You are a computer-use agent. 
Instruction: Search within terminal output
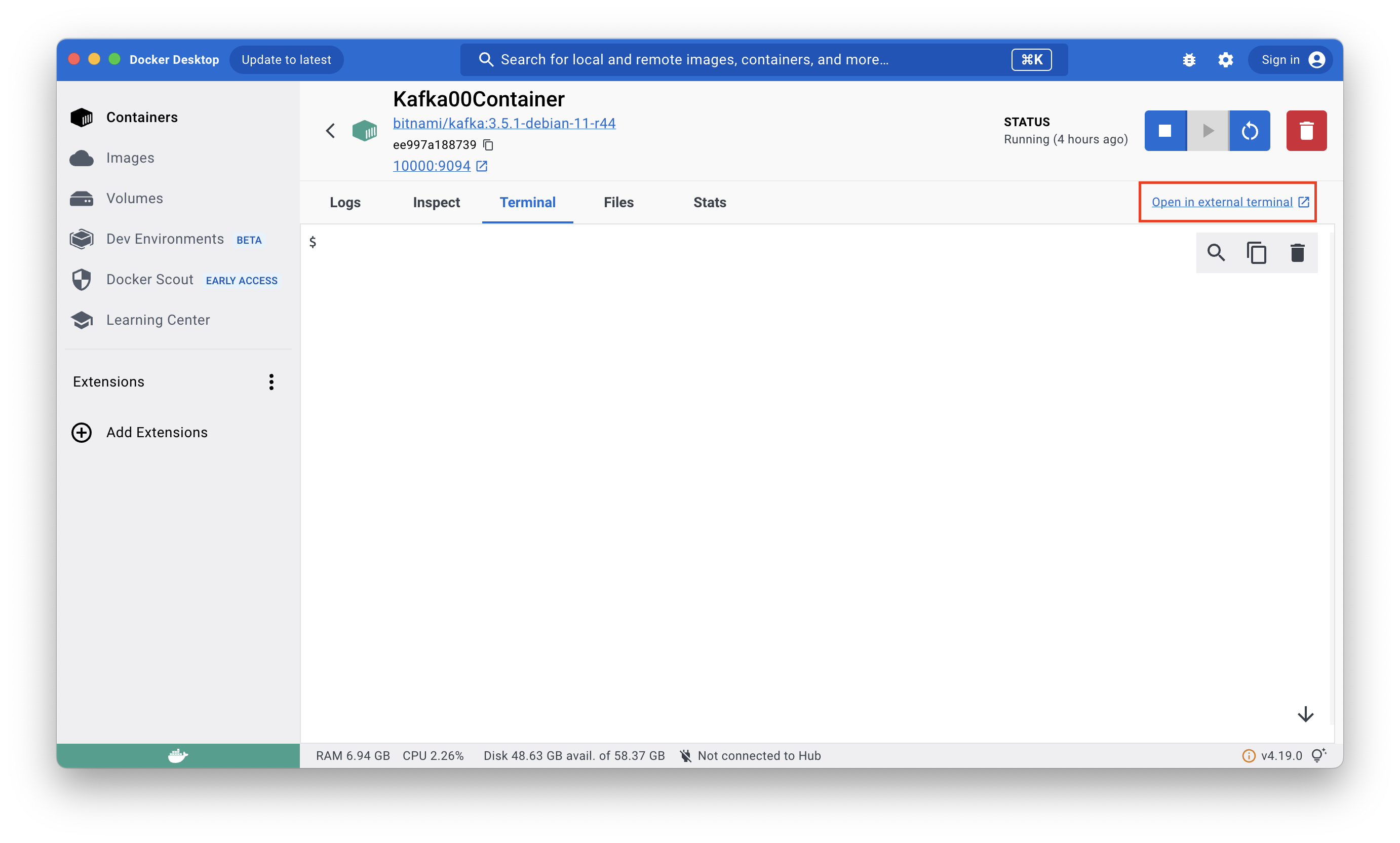pyautogui.click(x=1216, y=252)
